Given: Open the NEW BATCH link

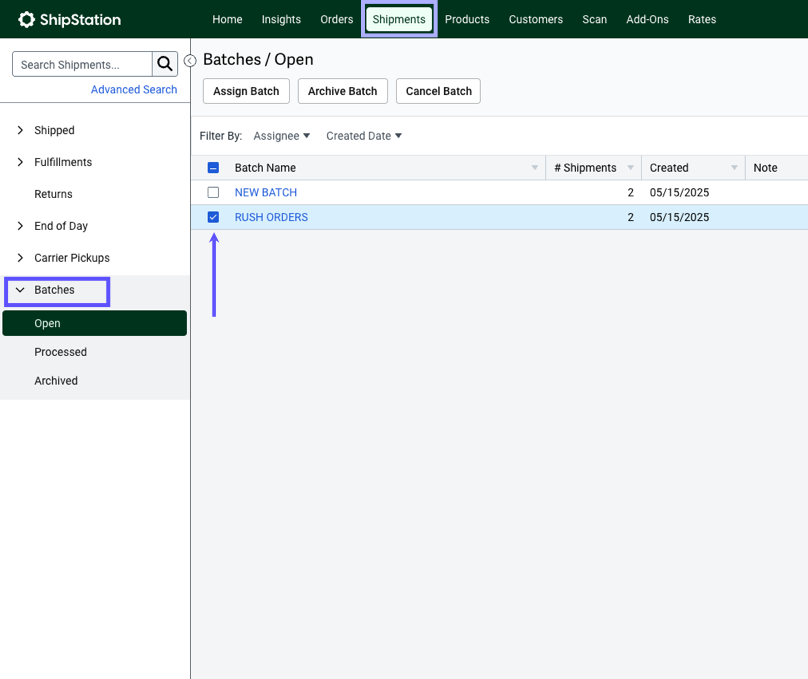Looking at the screenshot, I should click(x=266, y=192).
